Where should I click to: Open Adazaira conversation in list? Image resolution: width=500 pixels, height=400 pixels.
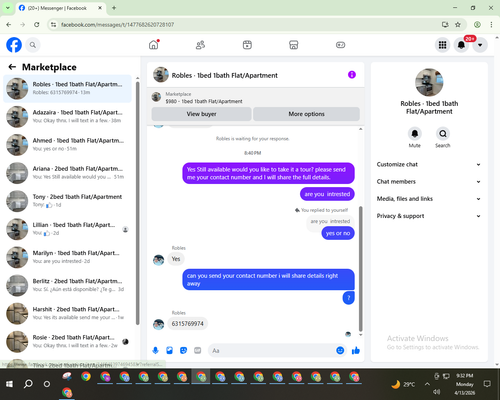click(x=67, y=117)
